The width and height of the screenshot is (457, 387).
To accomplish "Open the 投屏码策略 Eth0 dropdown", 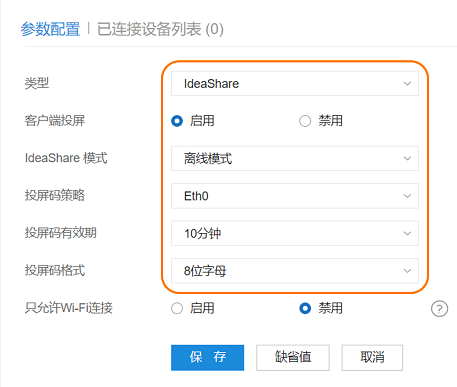I will point(295,196).
